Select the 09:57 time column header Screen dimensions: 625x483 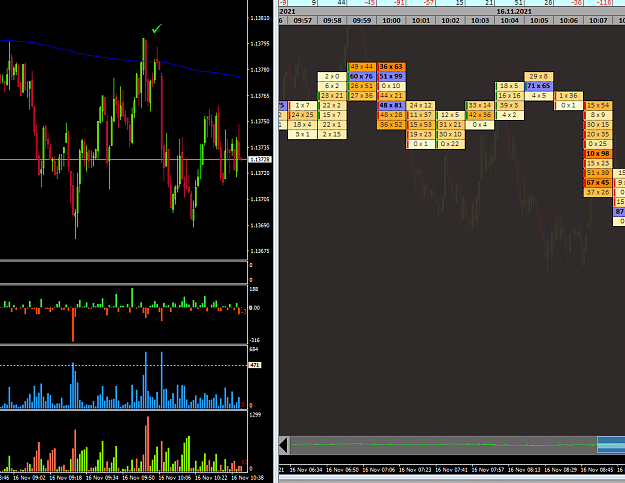pyautogui.click(x=303, y=20)
